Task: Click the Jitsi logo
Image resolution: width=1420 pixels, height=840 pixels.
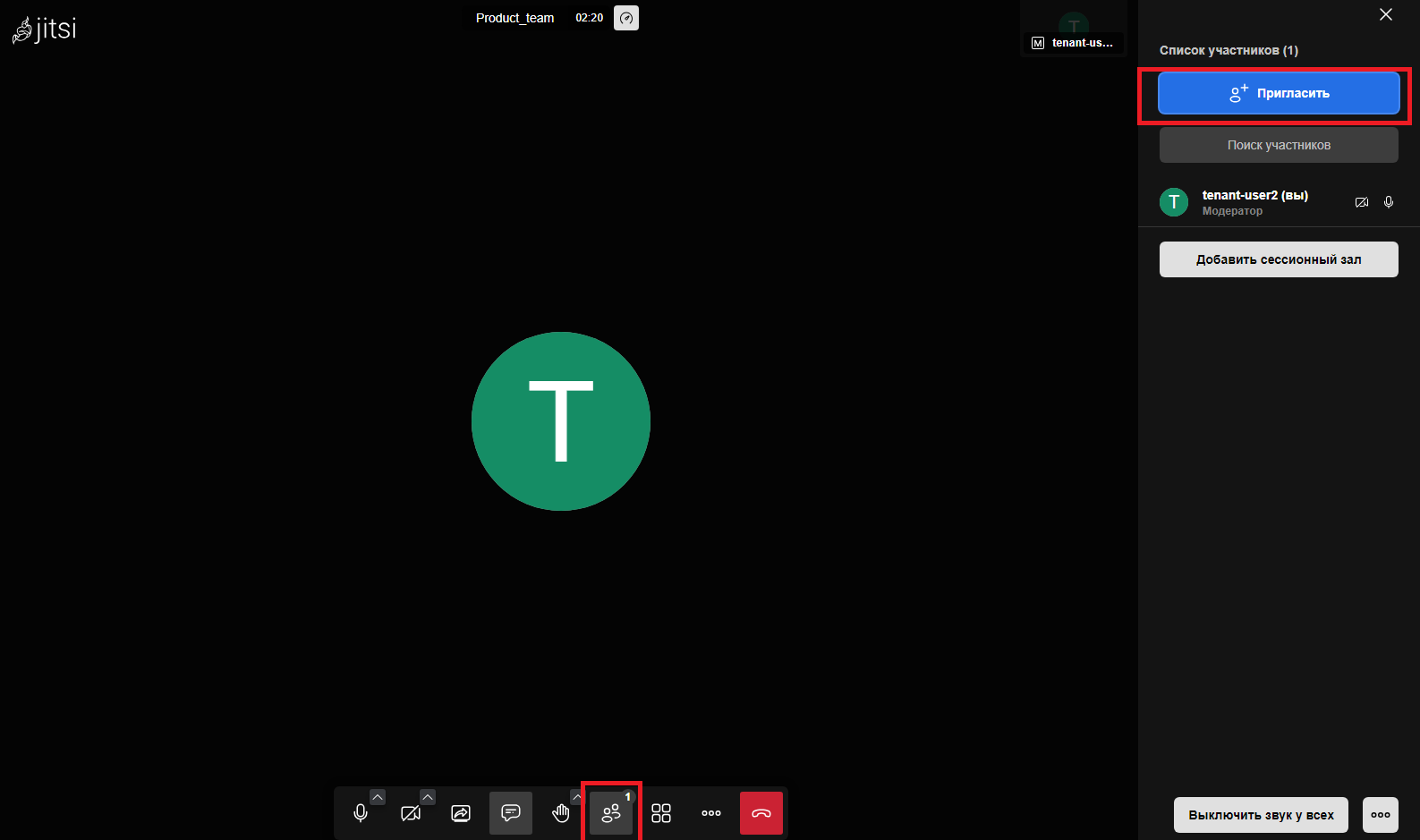Action: click(x=44, y=29)
